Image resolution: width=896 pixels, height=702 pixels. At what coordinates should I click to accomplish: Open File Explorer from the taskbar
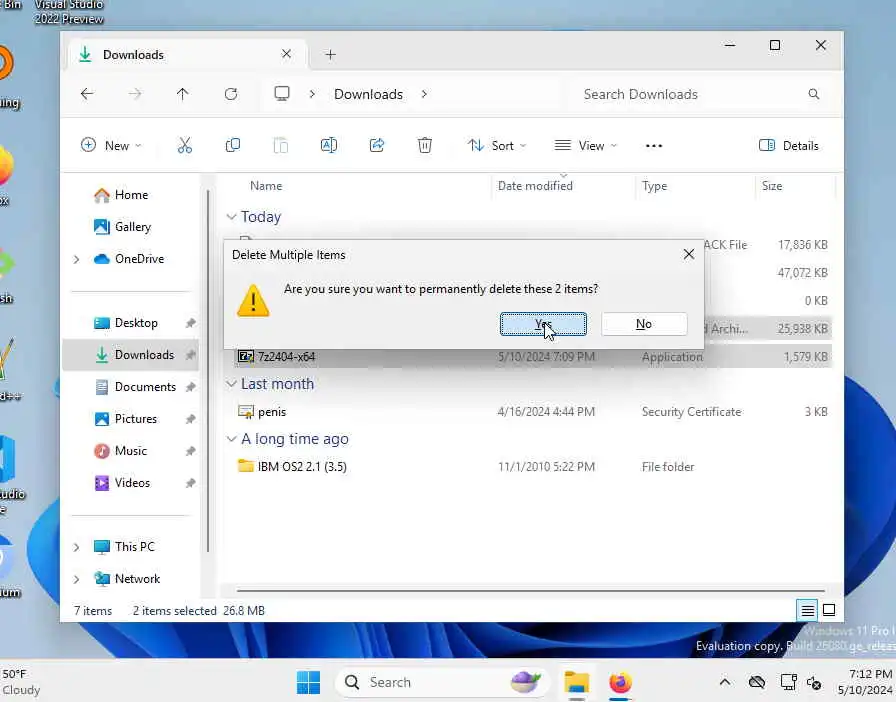click(577, 683)
